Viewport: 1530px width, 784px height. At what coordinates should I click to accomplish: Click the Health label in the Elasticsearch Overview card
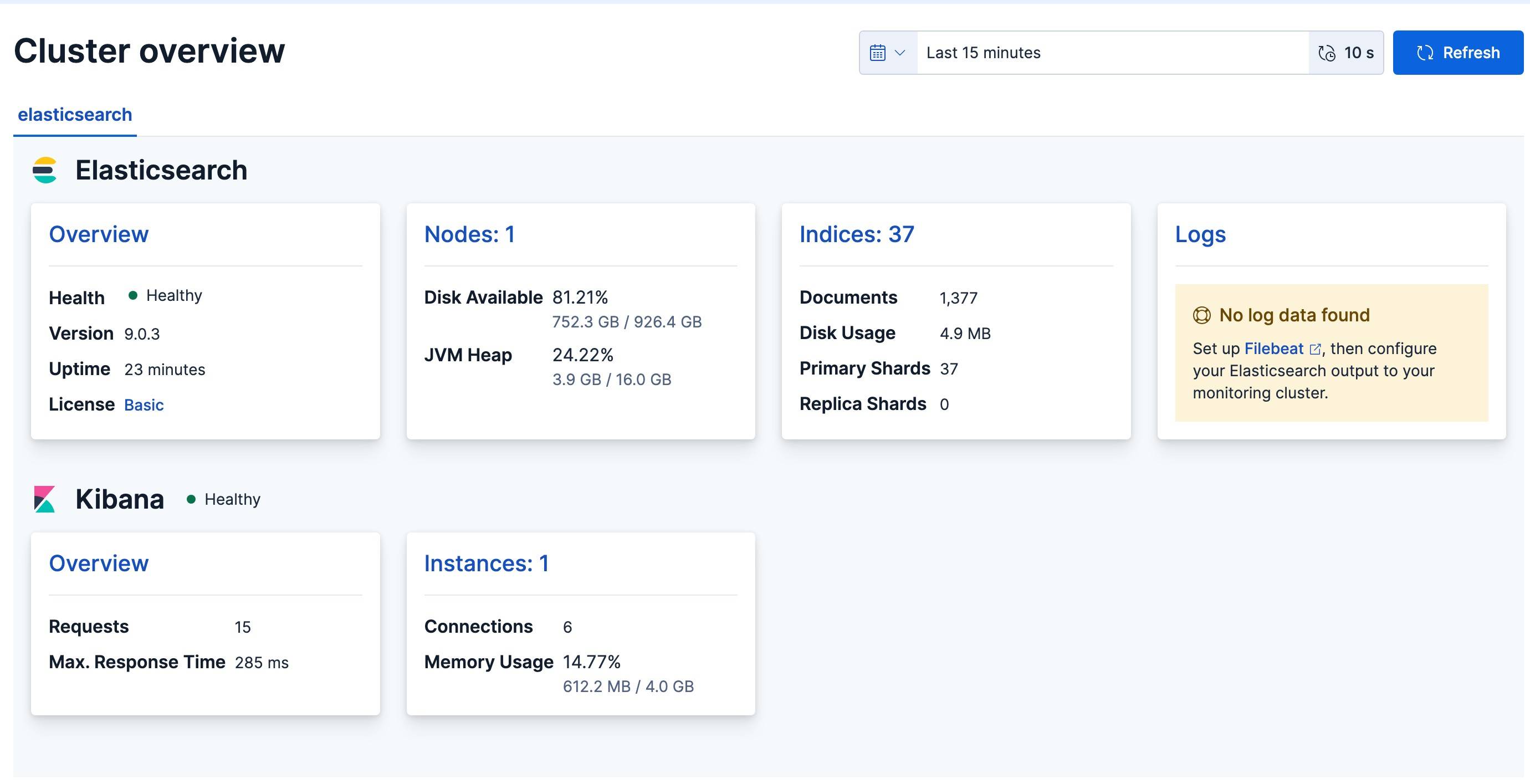coord(76,298)
